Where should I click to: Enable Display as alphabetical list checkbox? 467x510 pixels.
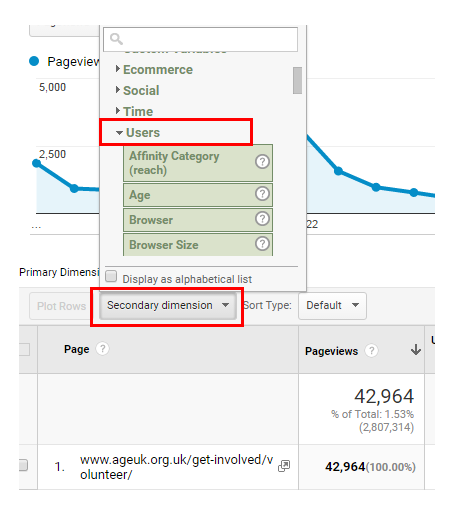point(111,276)
